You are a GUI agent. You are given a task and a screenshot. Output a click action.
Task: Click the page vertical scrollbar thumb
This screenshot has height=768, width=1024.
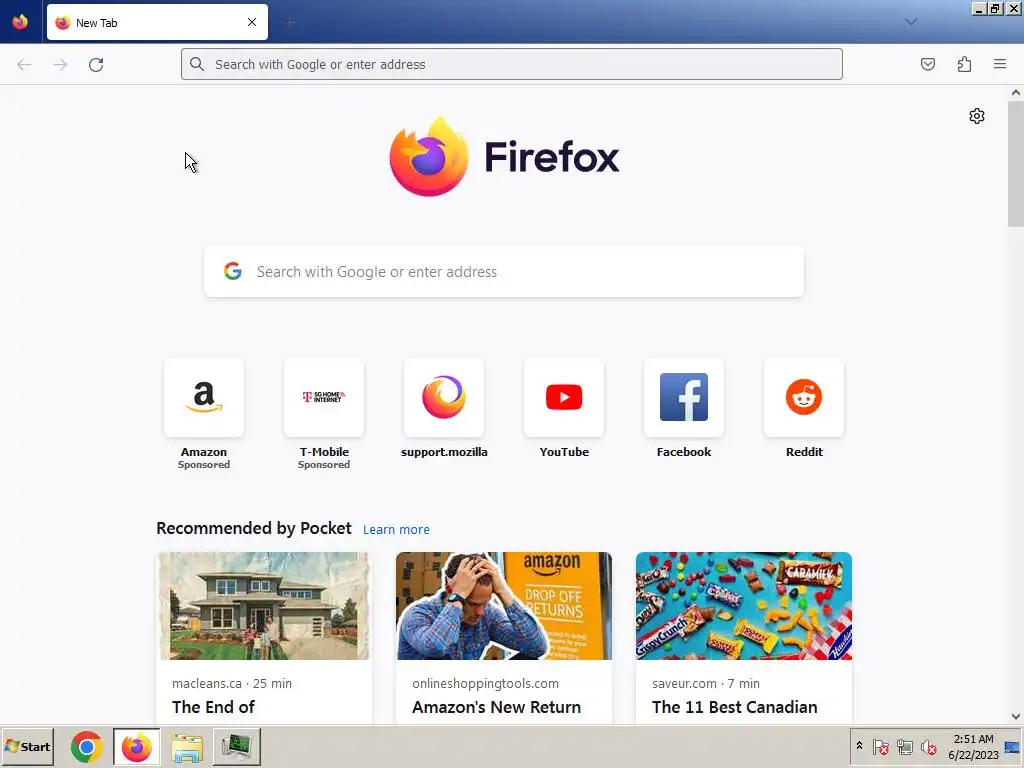1016,163
